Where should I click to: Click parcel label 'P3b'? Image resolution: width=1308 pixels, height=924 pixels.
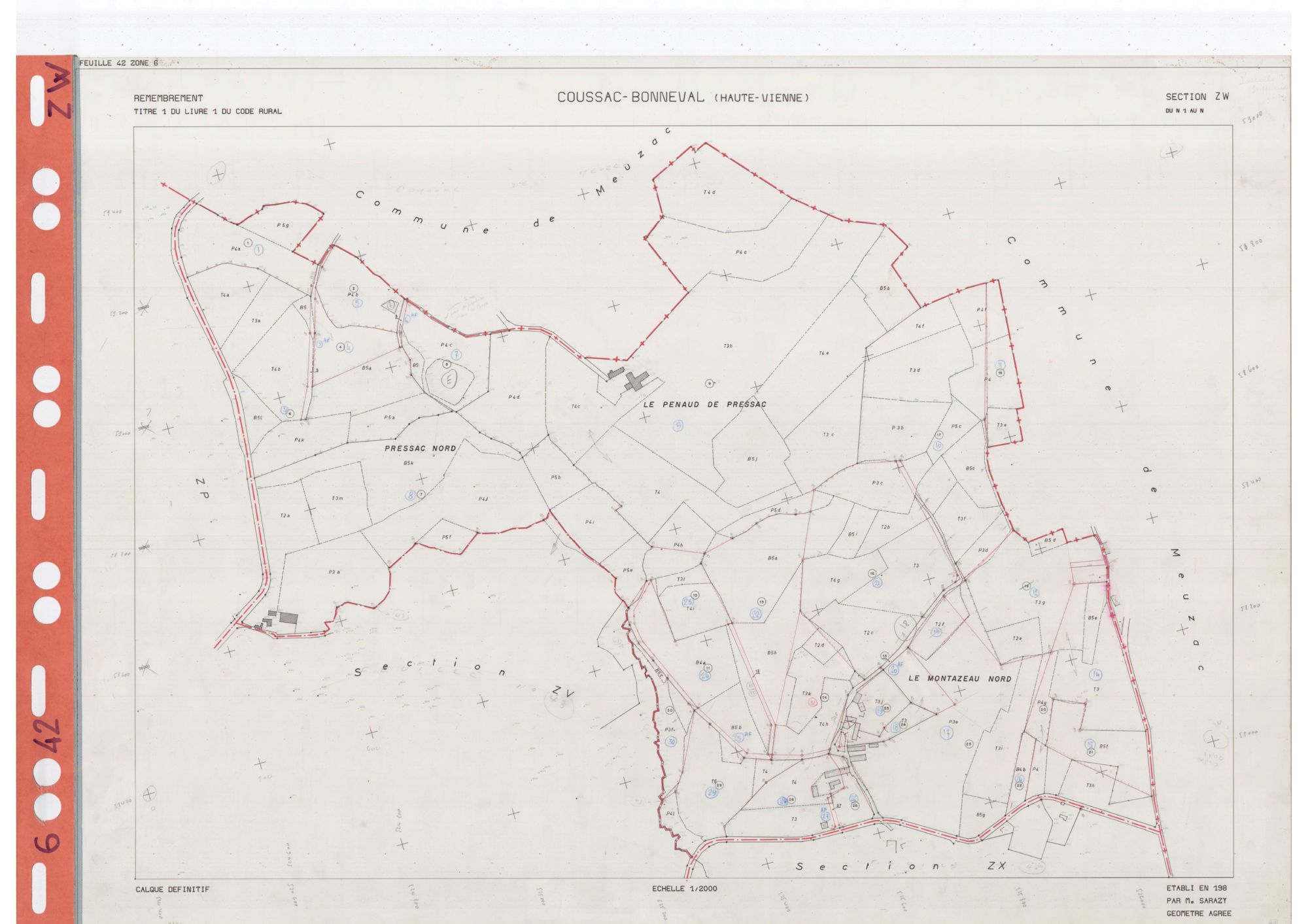897,428
